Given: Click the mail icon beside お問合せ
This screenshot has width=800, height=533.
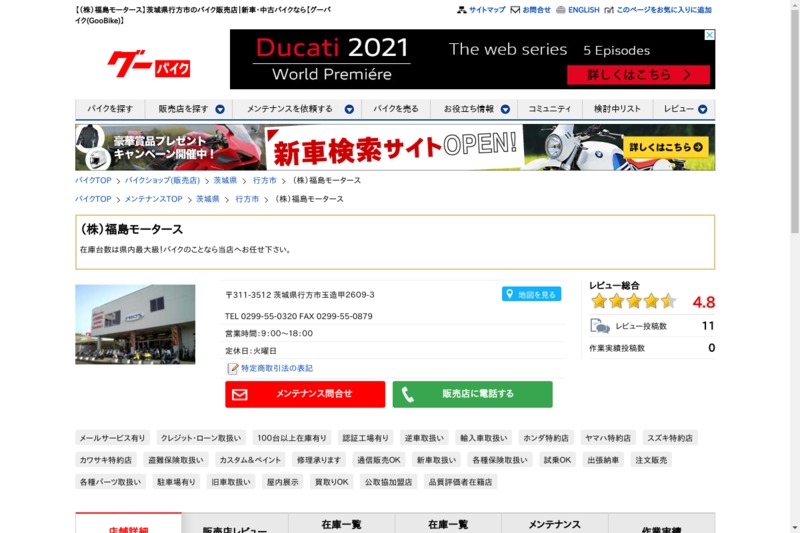Looking at the screenshot, I should click(x=515, y=10).
